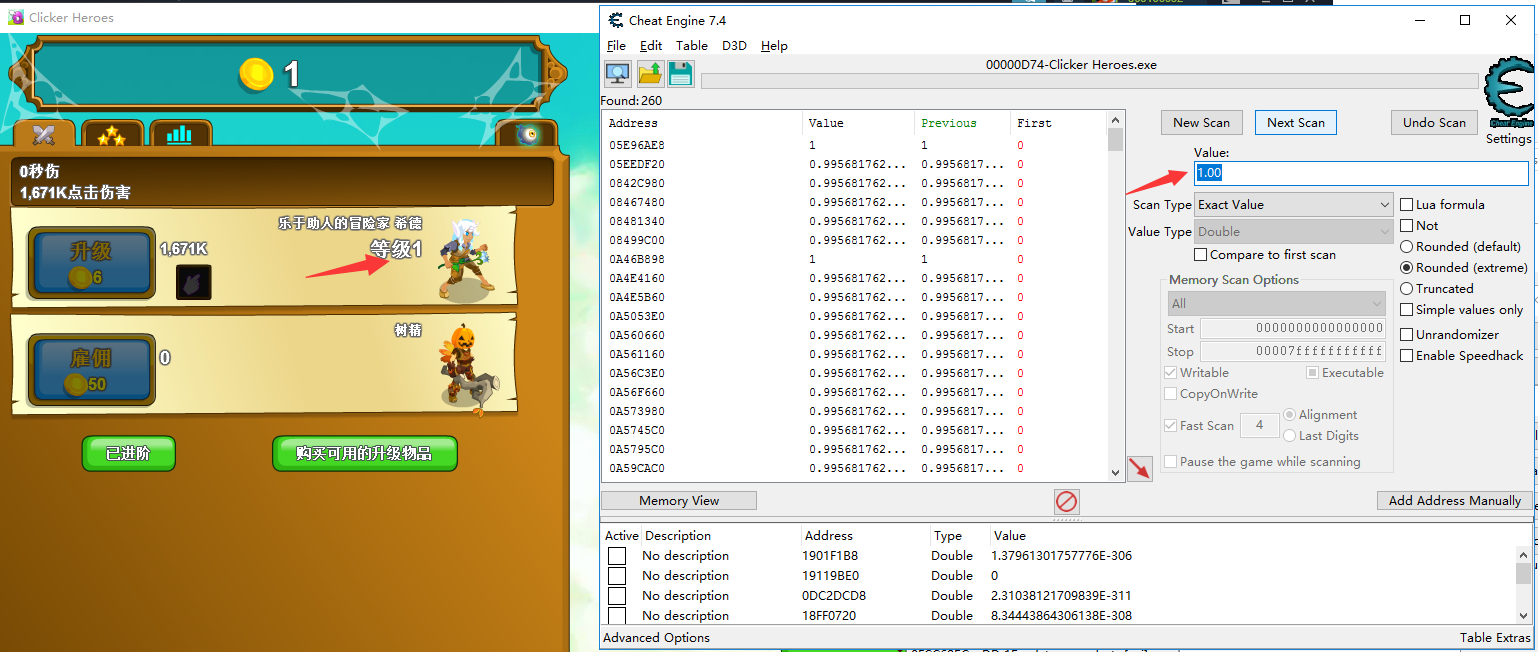This screenshot has width=1538, height=652.
Task: Open the crossed swords heroes tab
Action: click(43, 134)
